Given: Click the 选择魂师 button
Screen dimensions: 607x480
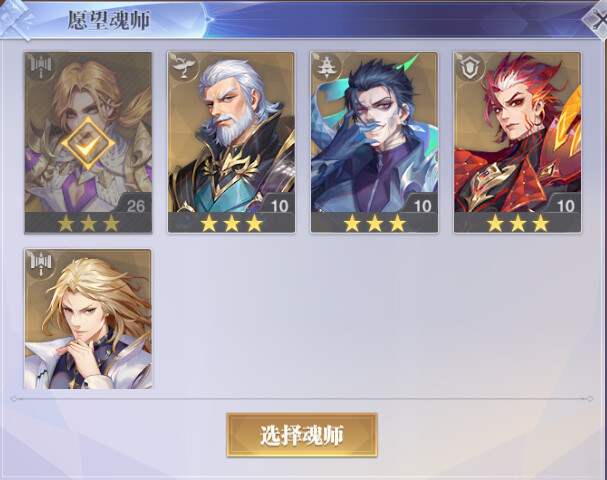Looking at the screenshot, I should 302,435.
